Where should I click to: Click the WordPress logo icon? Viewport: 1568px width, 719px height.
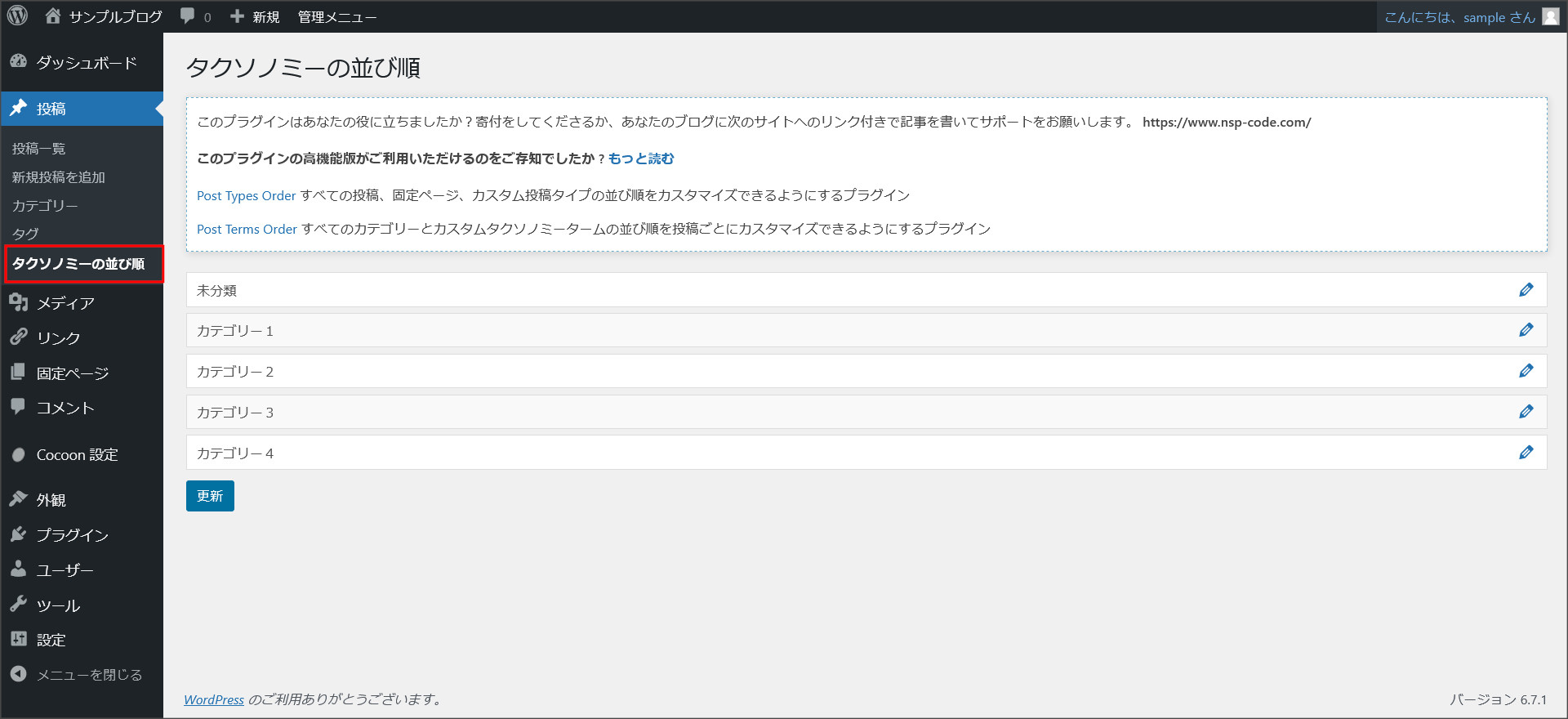(x=18, y=16)
